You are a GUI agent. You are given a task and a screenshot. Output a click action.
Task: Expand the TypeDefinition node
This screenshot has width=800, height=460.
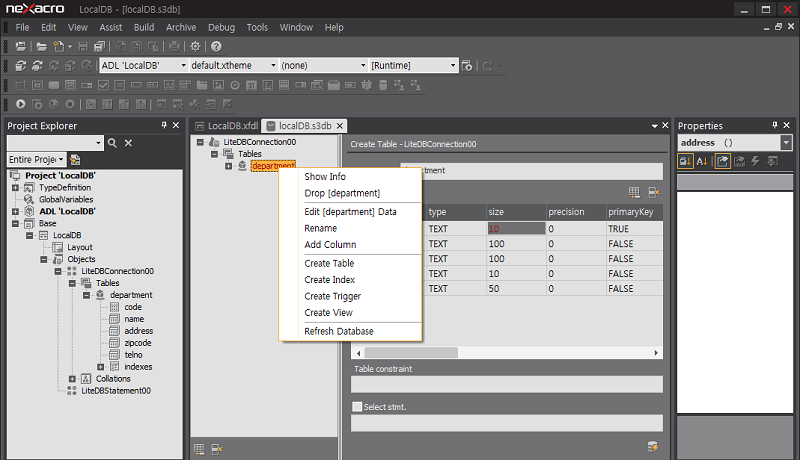[x=15, y=188]
